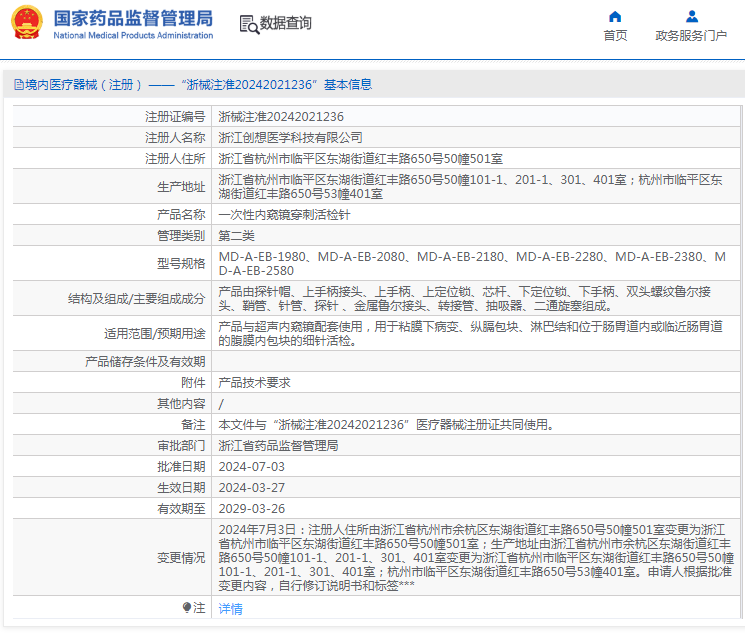Open the 政务服务门户 navigation label
Screen dimensions: 745x634
click(x=691, y=36)
